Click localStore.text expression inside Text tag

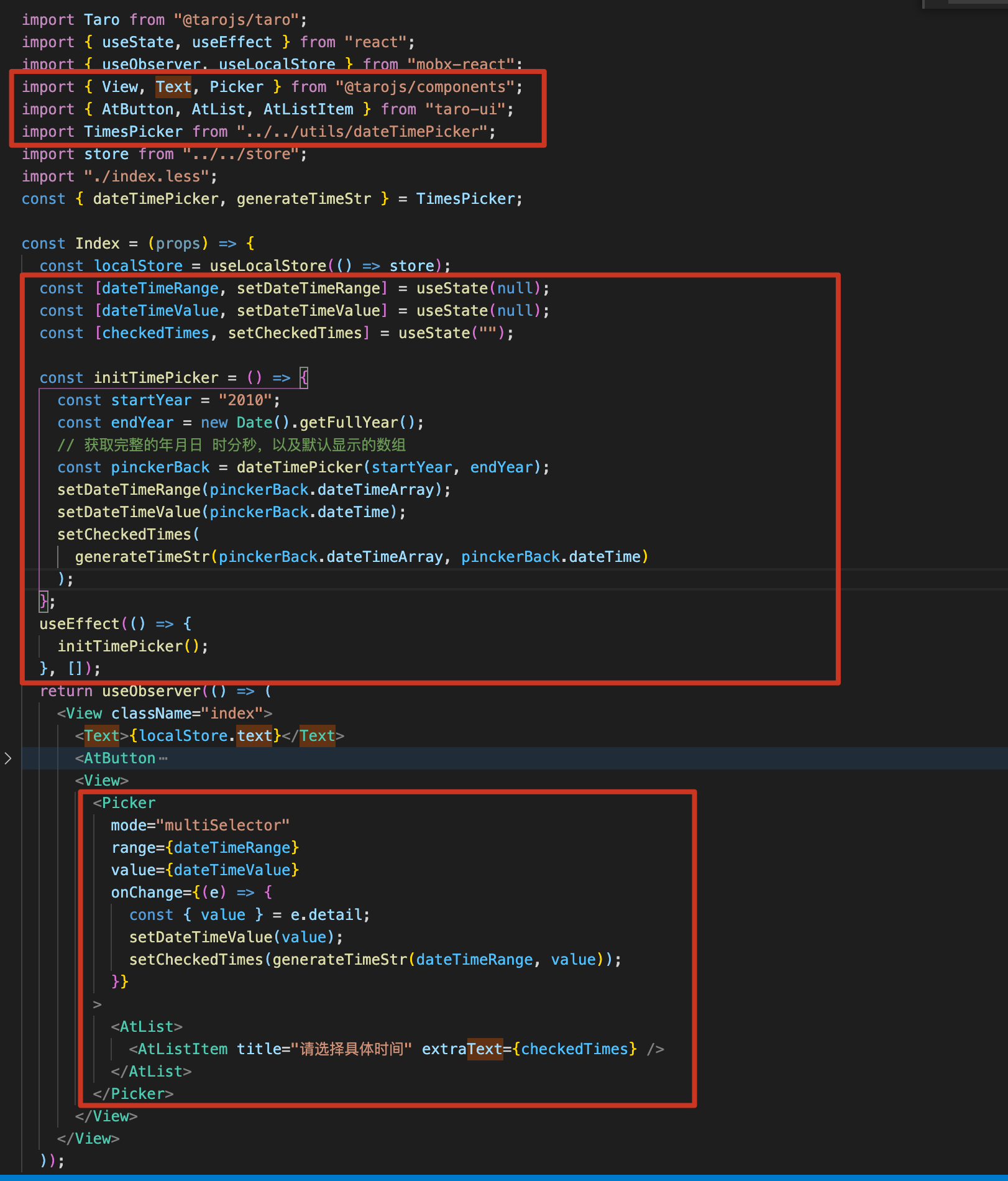[205, 736]
